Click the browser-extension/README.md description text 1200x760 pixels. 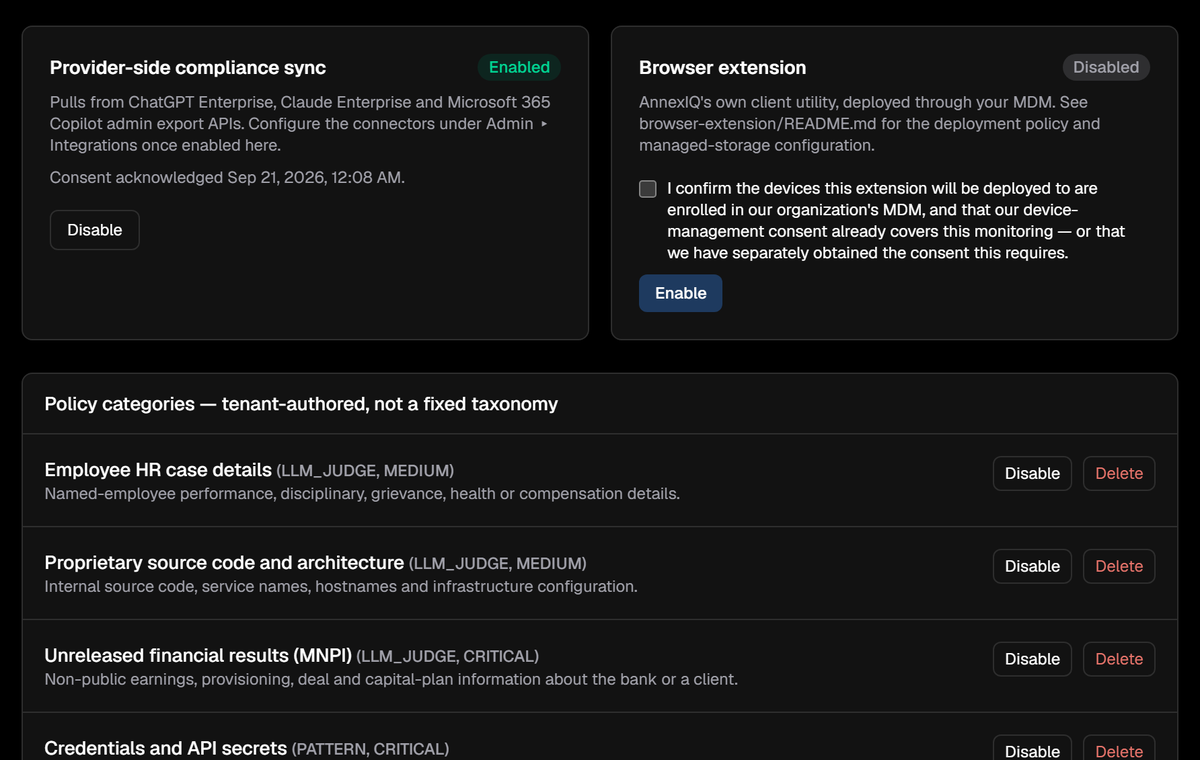(x=869, y=124)
